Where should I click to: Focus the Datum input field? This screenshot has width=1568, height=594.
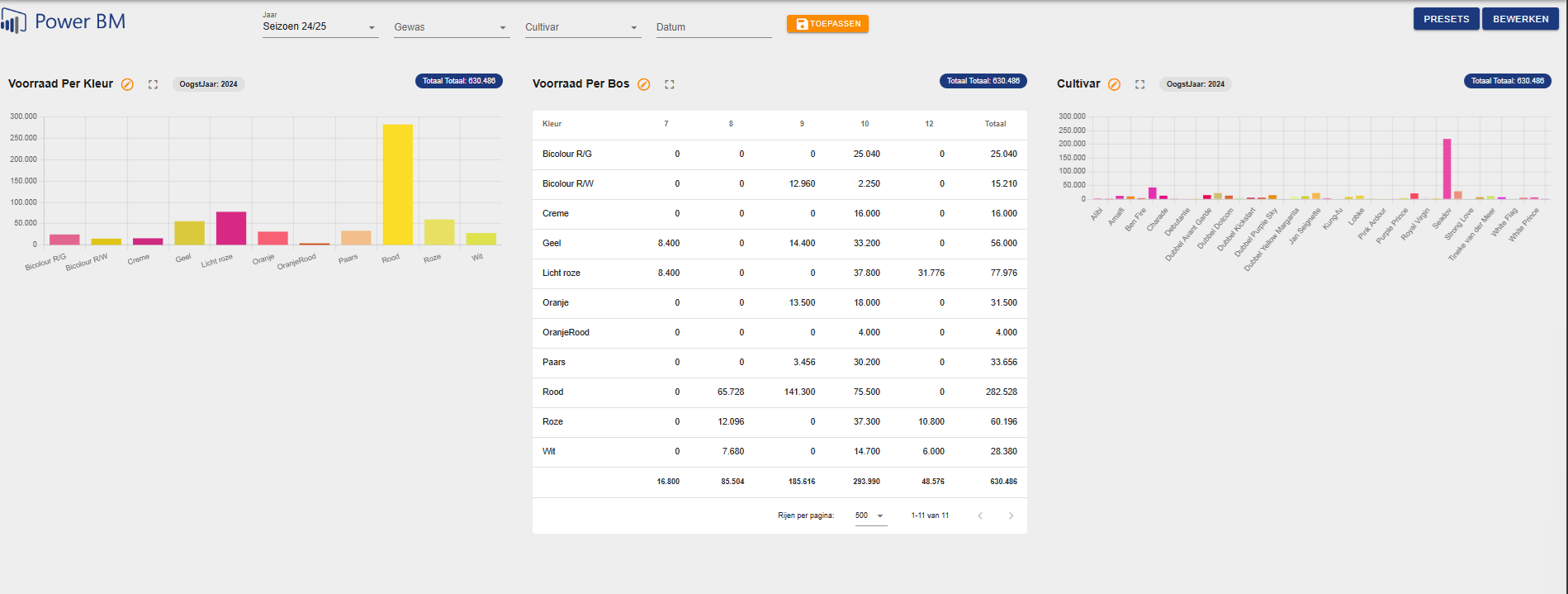click(x=713, y=27)
